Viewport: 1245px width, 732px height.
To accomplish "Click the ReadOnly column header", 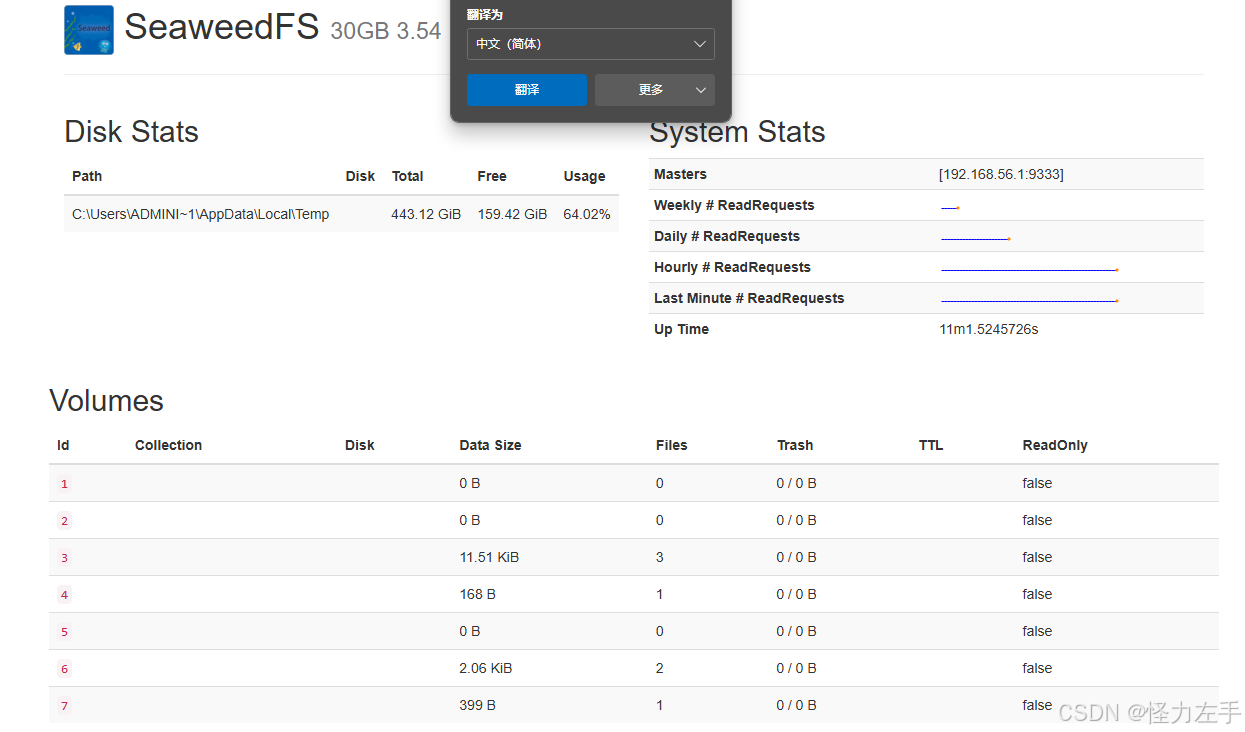I will pos(1055,445).
